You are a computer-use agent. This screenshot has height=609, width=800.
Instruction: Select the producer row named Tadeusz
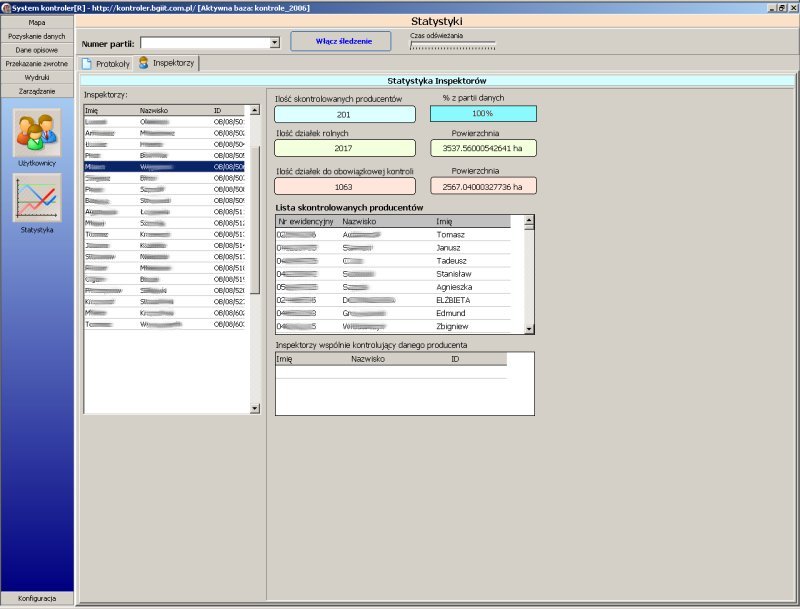coord(393,261)
